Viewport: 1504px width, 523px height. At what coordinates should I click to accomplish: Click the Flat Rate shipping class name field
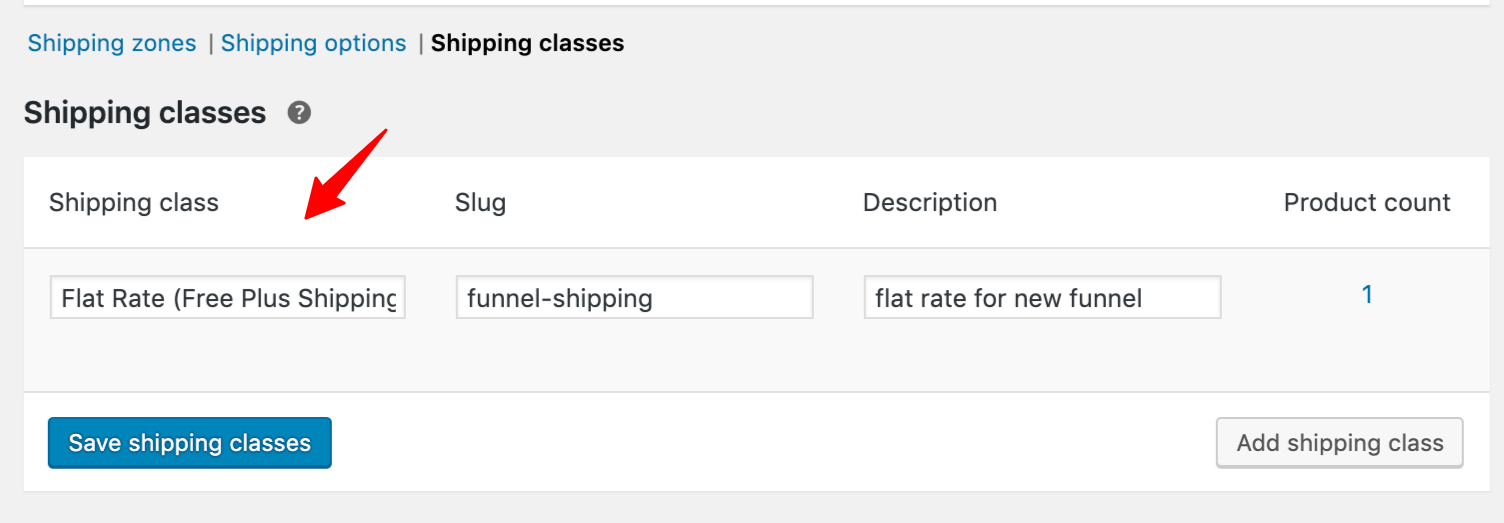(x=228, y=297)
